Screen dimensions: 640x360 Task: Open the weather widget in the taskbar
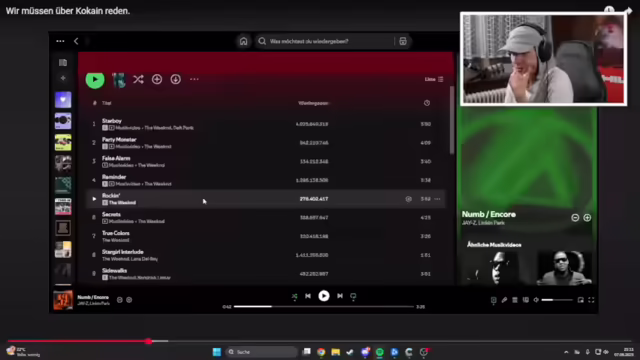tap(24, 351)
